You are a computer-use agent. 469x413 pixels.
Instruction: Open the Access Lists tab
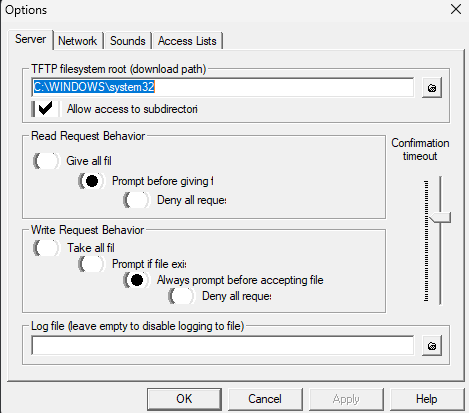[x=187, y=41]
